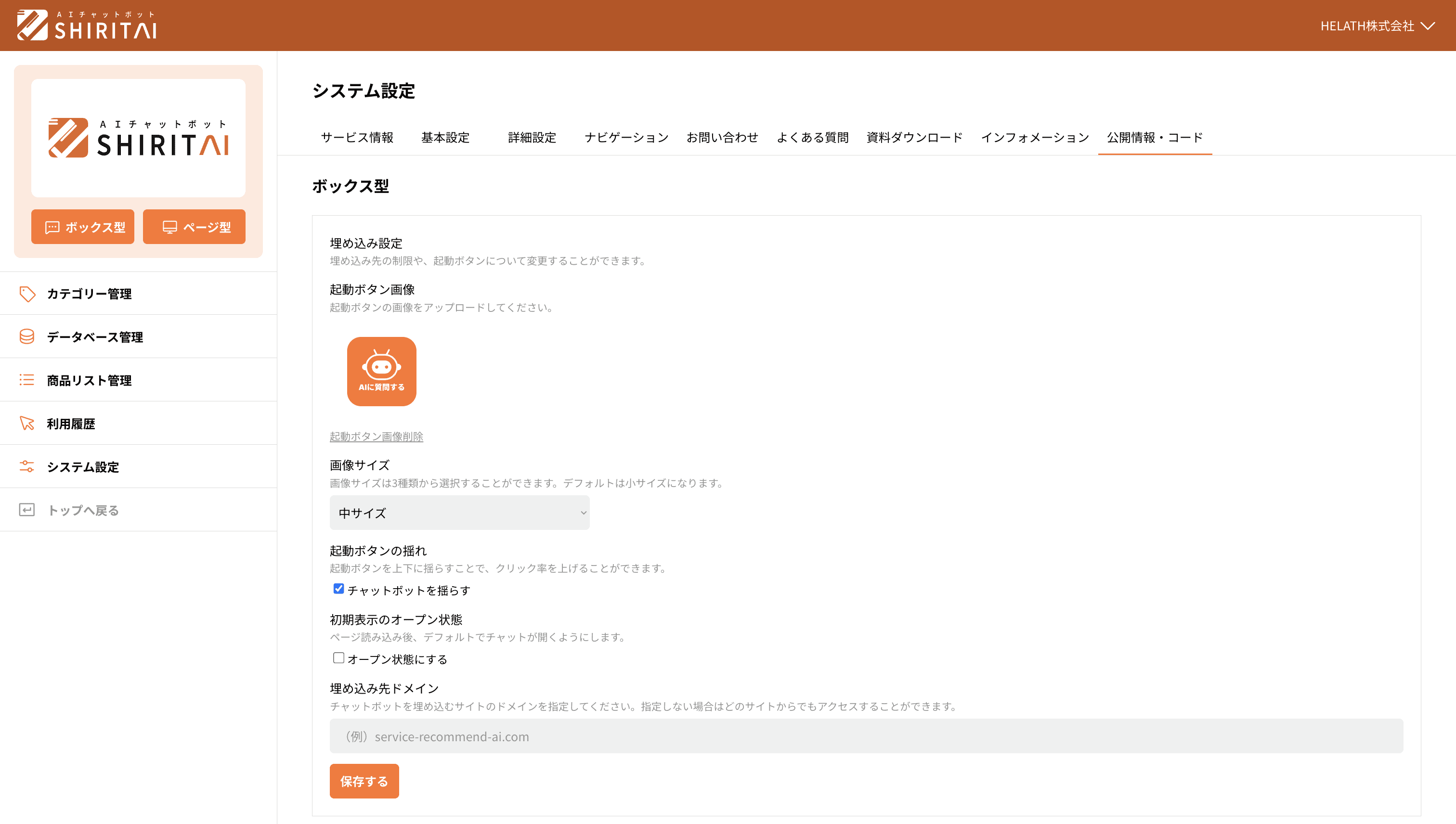This screenshot has width=1456, height=824.
Task: Focus the 埋め込み先ドメイン input field
Action: click(x=866, y=736)
